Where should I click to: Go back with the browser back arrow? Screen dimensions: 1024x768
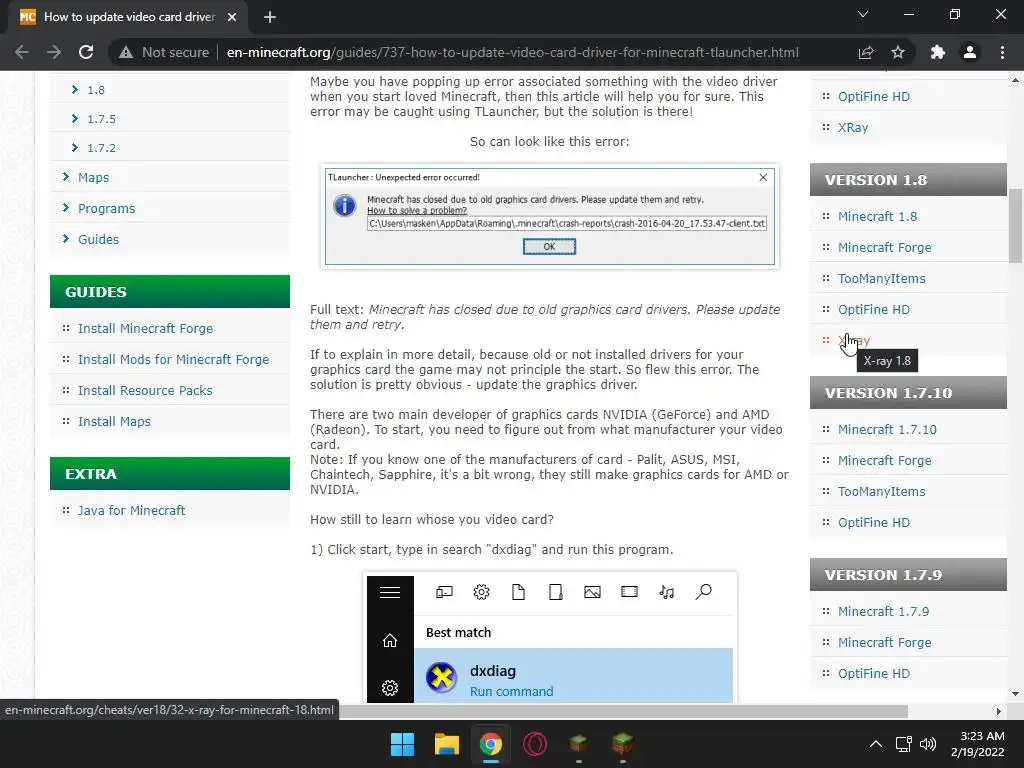click(x=22, y=52)
